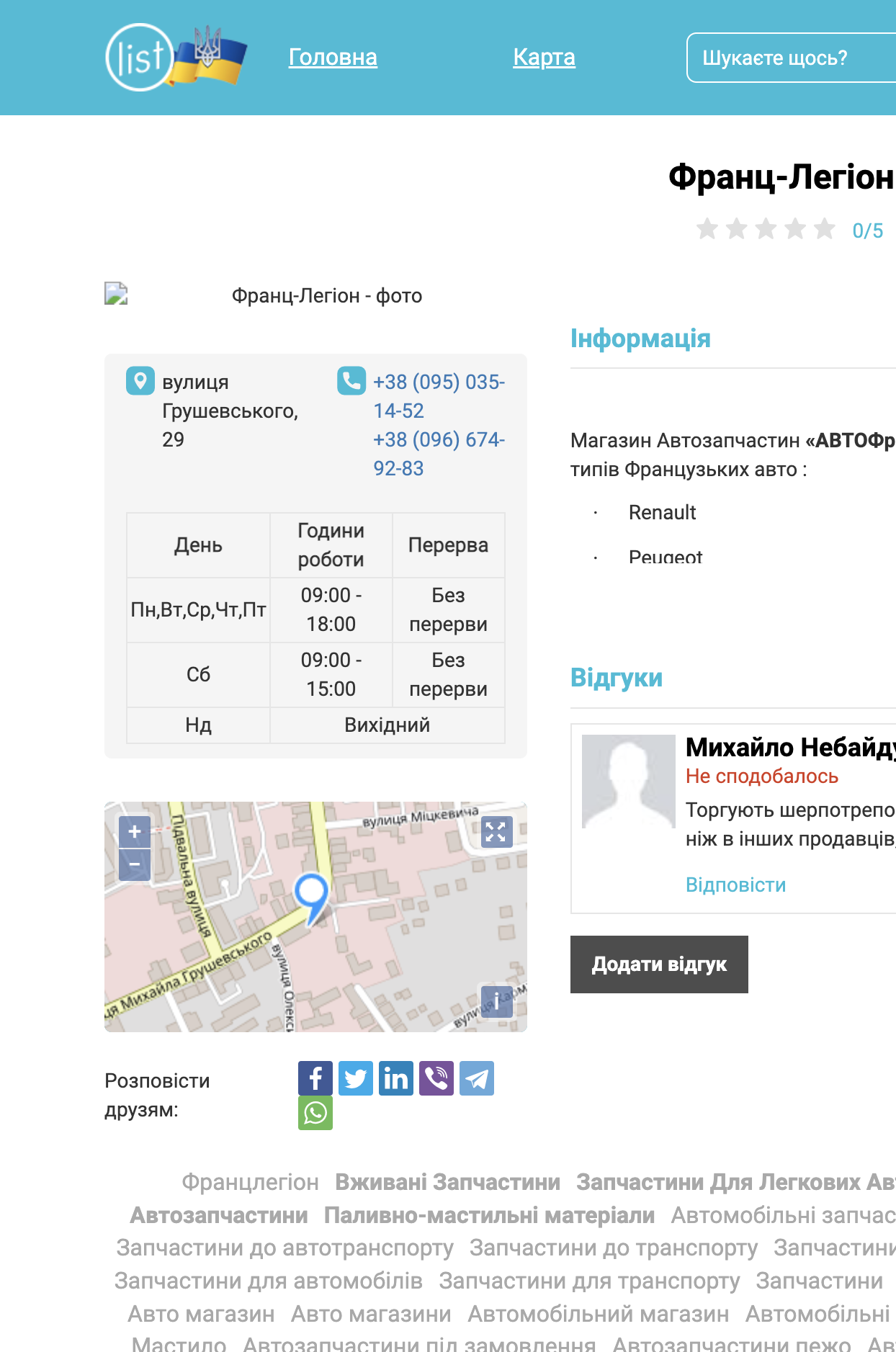Screen dimensions: 896x1352
Task: Zoom in on the map
Action: 135,832
